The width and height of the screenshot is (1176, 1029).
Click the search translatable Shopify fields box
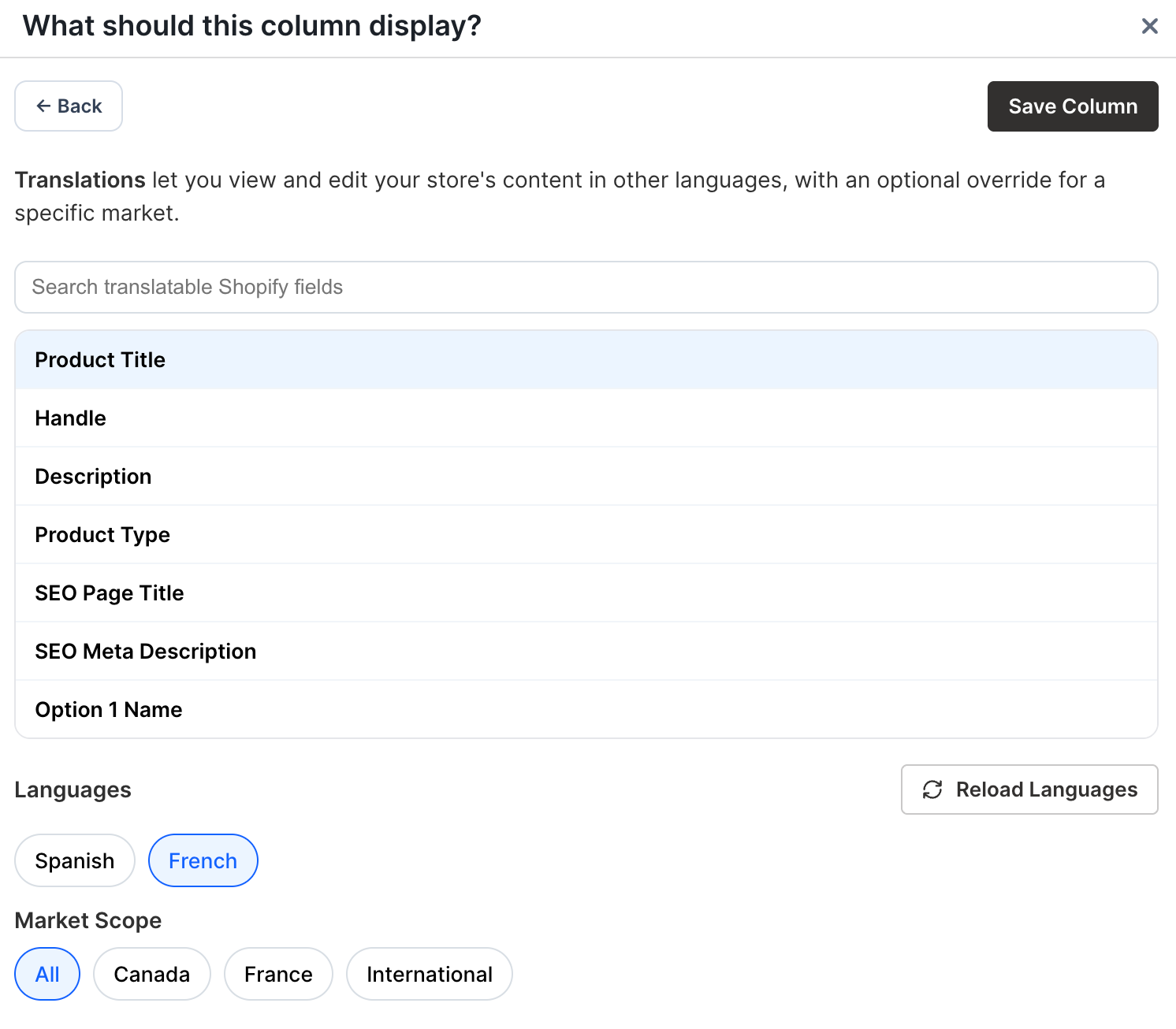click(587, 287)
